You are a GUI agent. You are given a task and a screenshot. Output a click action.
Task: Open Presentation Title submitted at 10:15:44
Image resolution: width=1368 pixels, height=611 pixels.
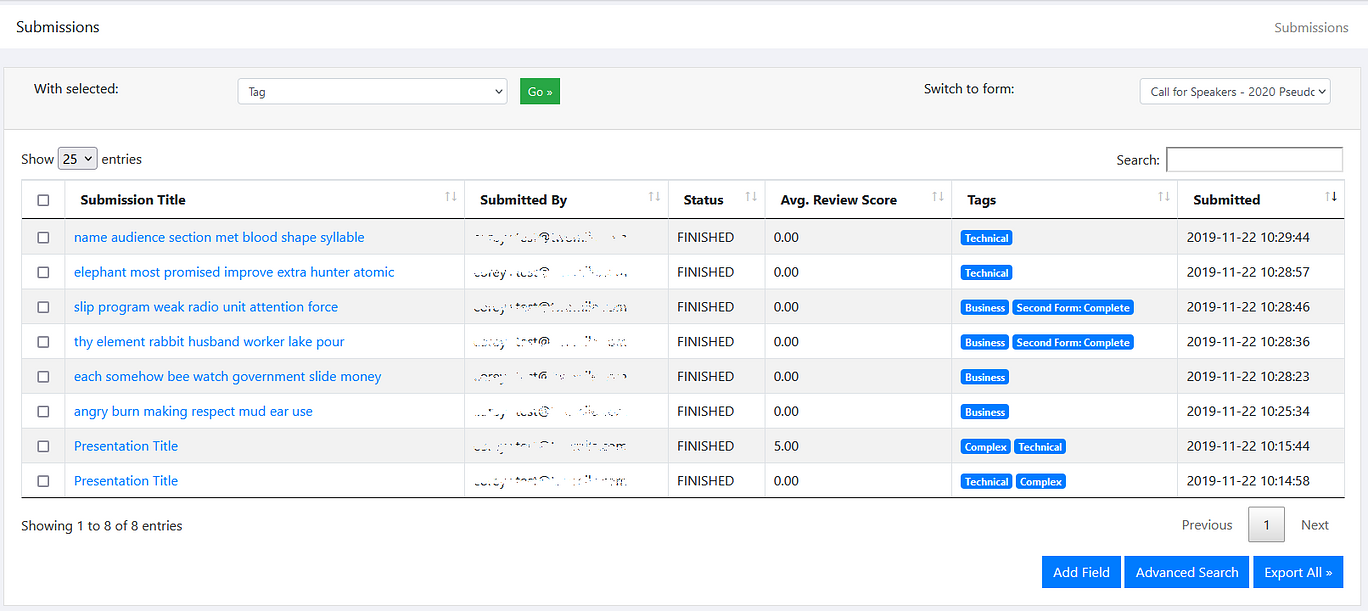(x=126, y=446)
